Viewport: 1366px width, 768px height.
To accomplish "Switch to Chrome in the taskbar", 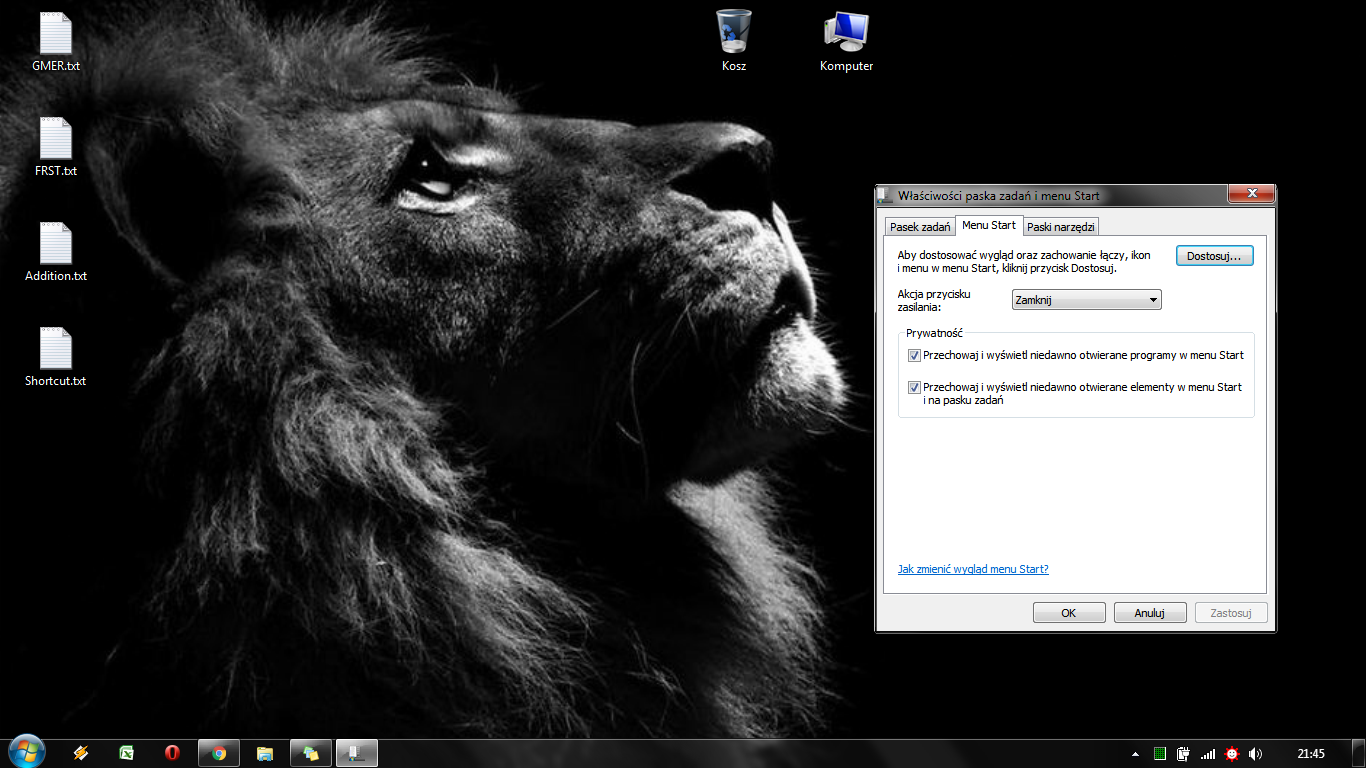I will click(x=219, y=753).
